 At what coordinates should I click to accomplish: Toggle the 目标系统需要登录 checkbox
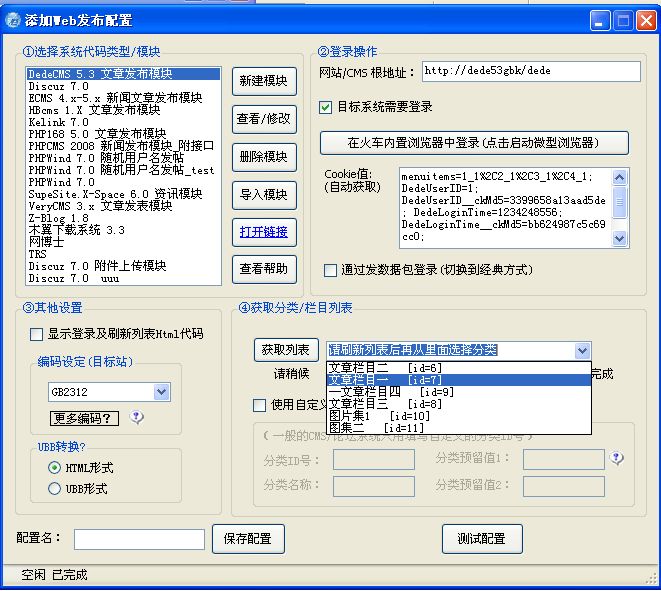point(326,107)
